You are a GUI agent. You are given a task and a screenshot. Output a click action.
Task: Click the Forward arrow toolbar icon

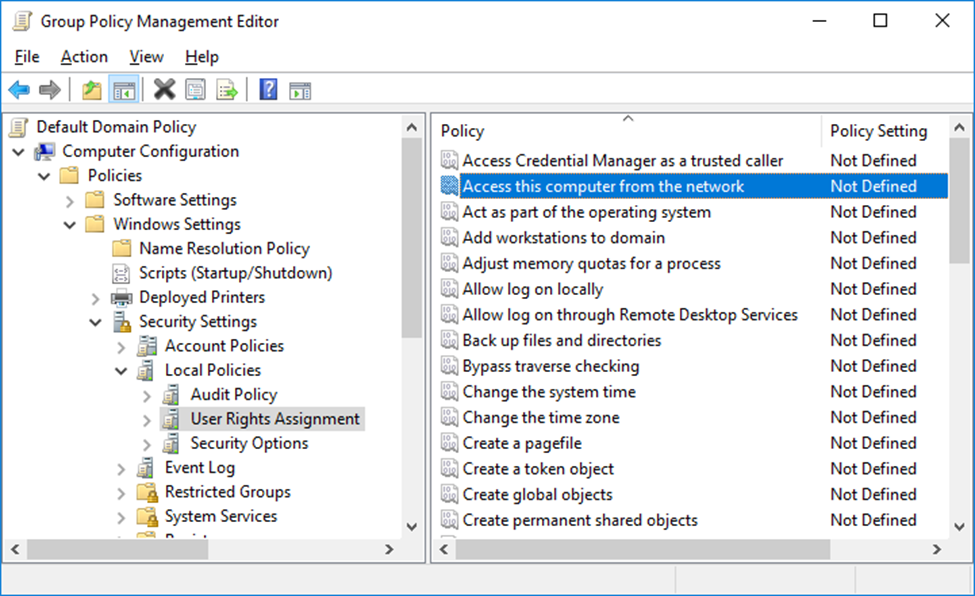coord(50,90)
